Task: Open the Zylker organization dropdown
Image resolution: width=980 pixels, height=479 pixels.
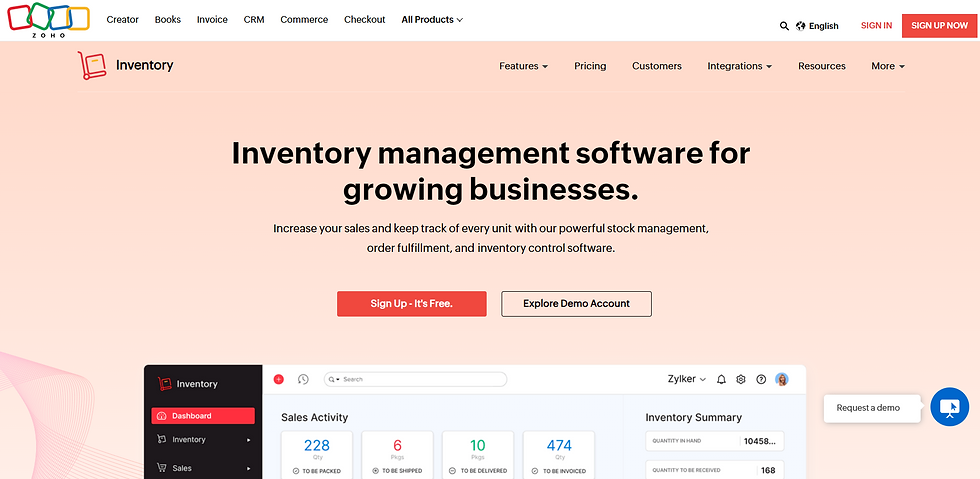Action: pos(687,379)
